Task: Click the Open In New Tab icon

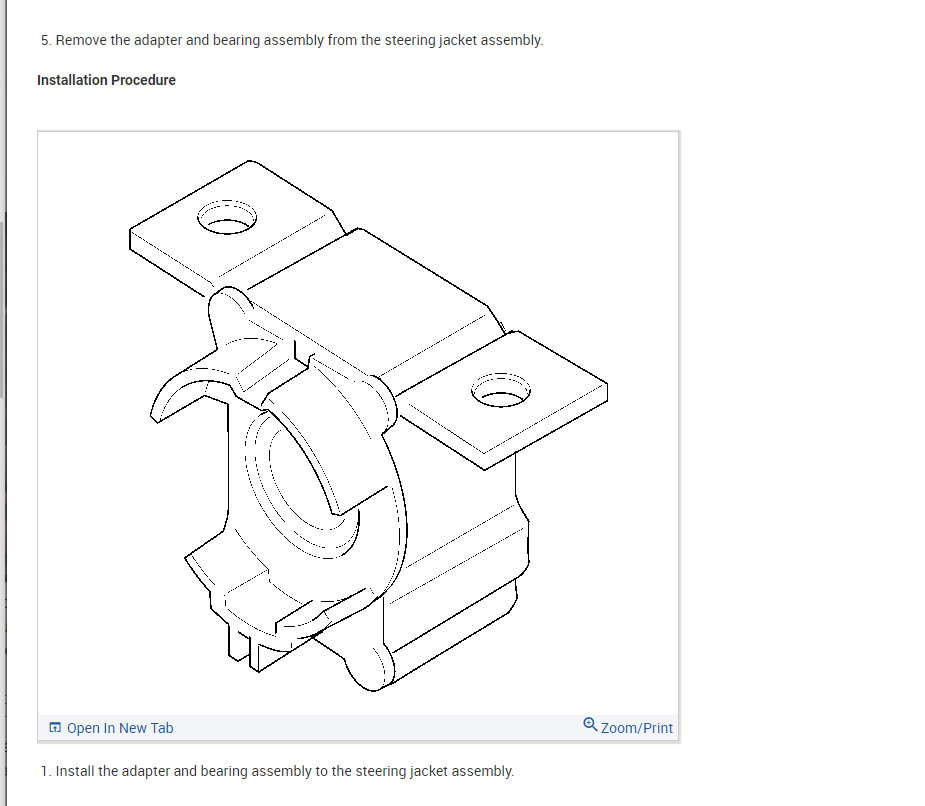Action: pos(55,728)
